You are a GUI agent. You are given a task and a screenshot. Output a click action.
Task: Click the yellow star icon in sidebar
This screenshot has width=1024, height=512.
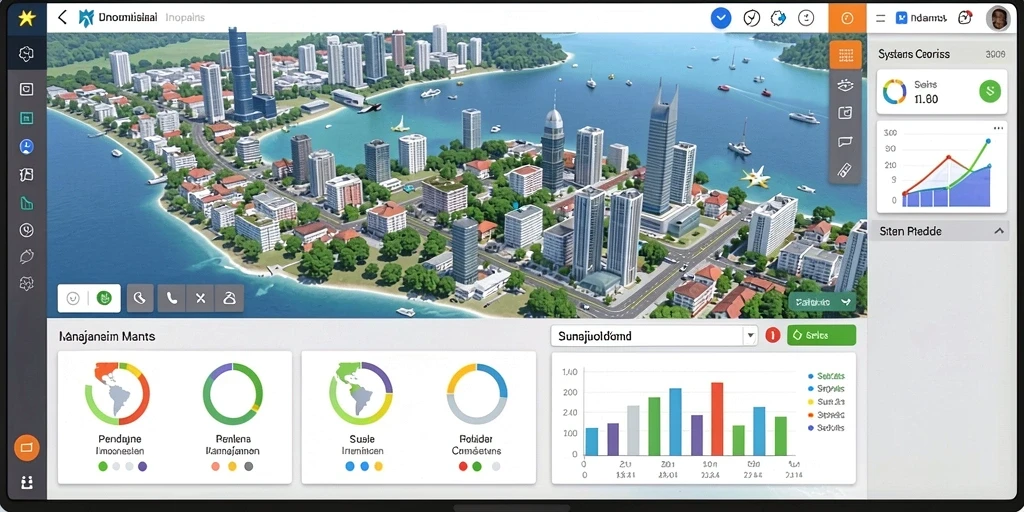(26, 18)
